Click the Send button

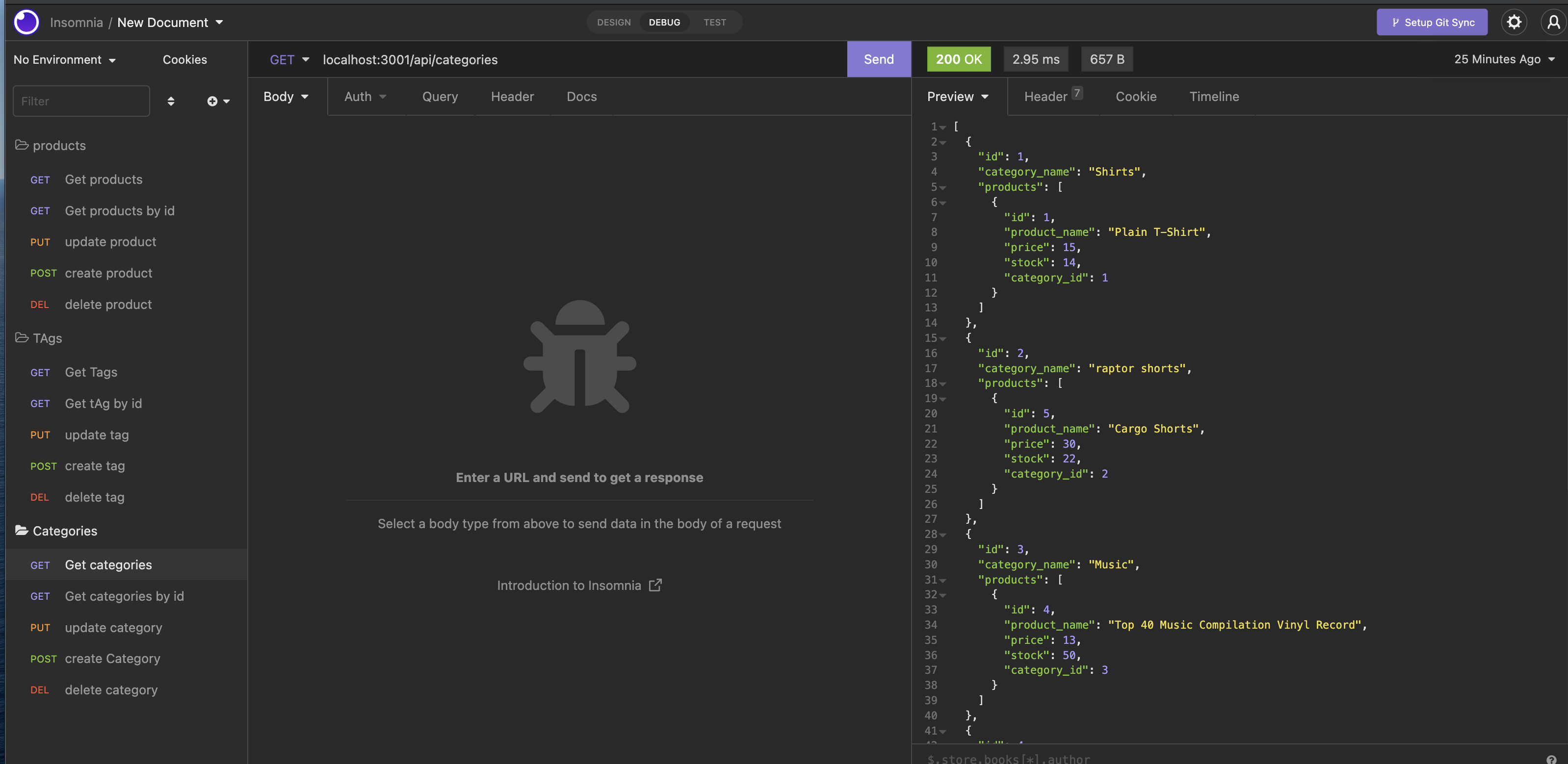pos(878,59)
